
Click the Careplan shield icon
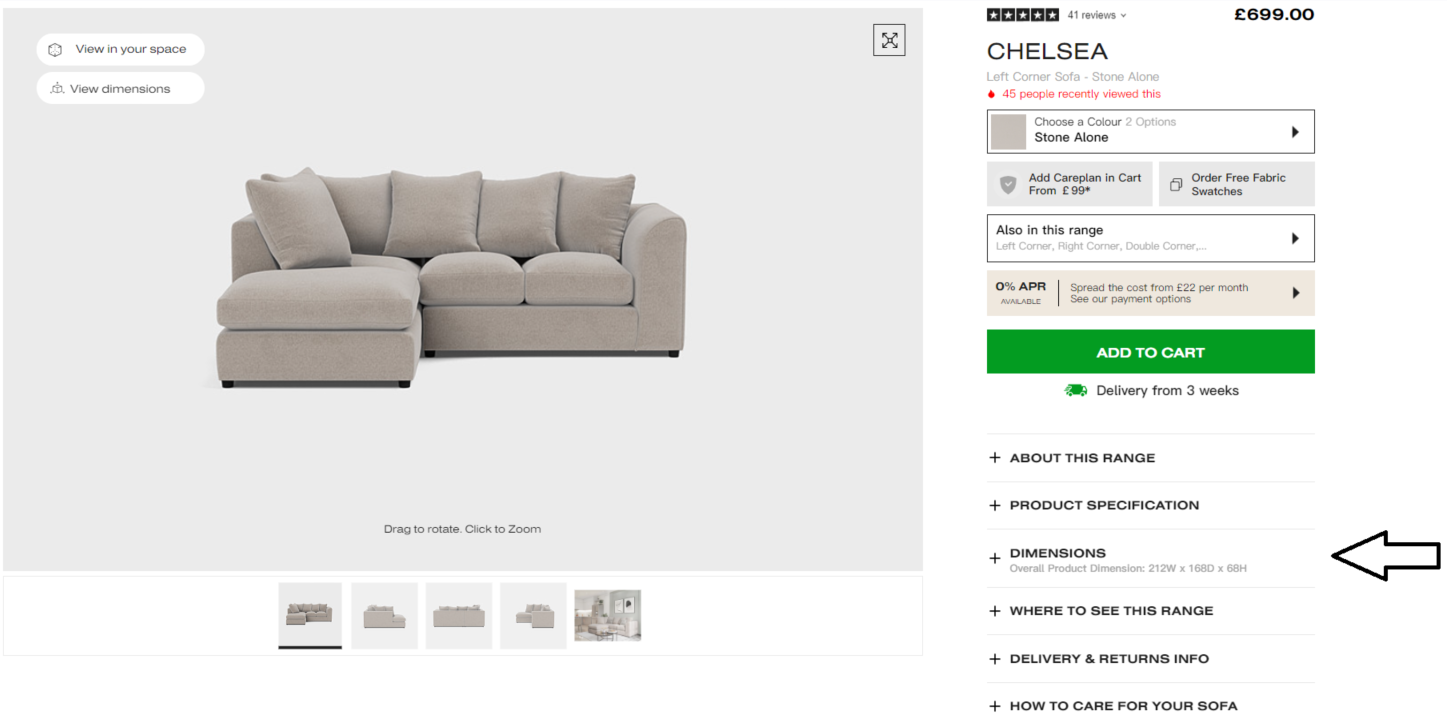tap(1008, 184)
